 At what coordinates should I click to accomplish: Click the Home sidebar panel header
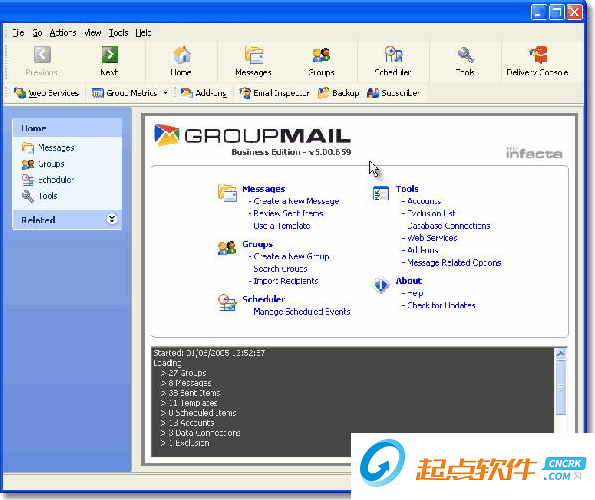click(x=67, y=128)
